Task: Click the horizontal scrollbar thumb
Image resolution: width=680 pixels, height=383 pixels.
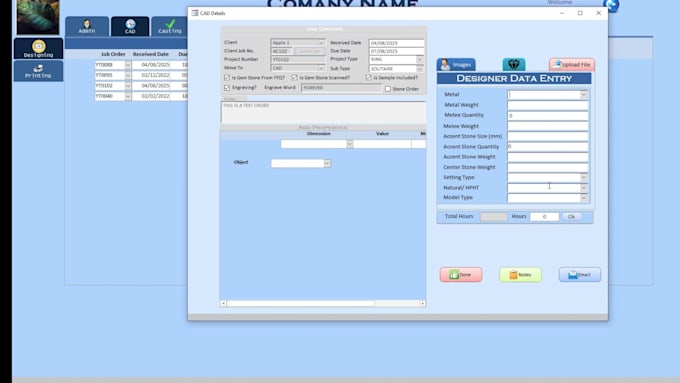Action: [300, 304]
